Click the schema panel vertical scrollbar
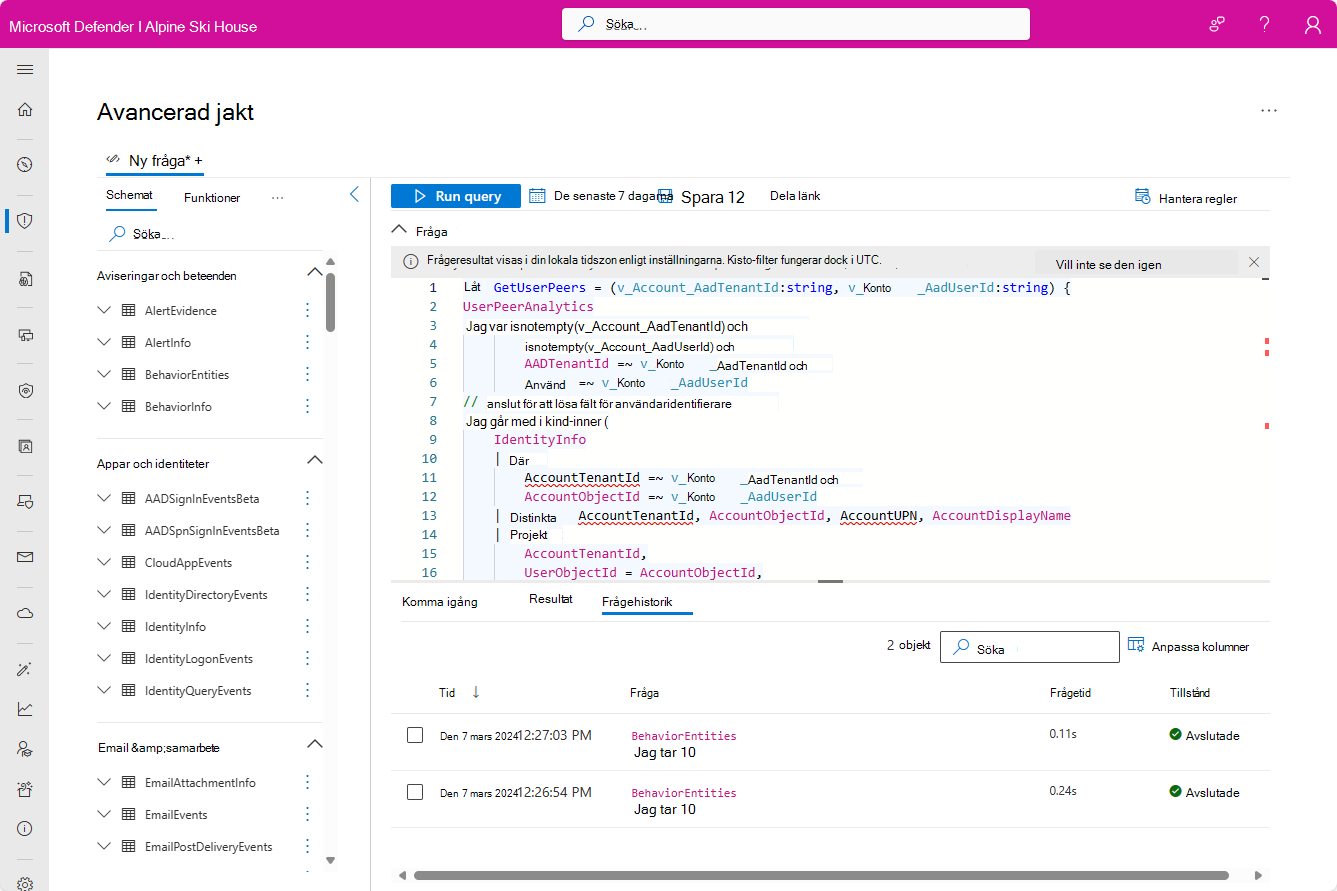The image size is (1337, 891). click(x=330, y=302)
